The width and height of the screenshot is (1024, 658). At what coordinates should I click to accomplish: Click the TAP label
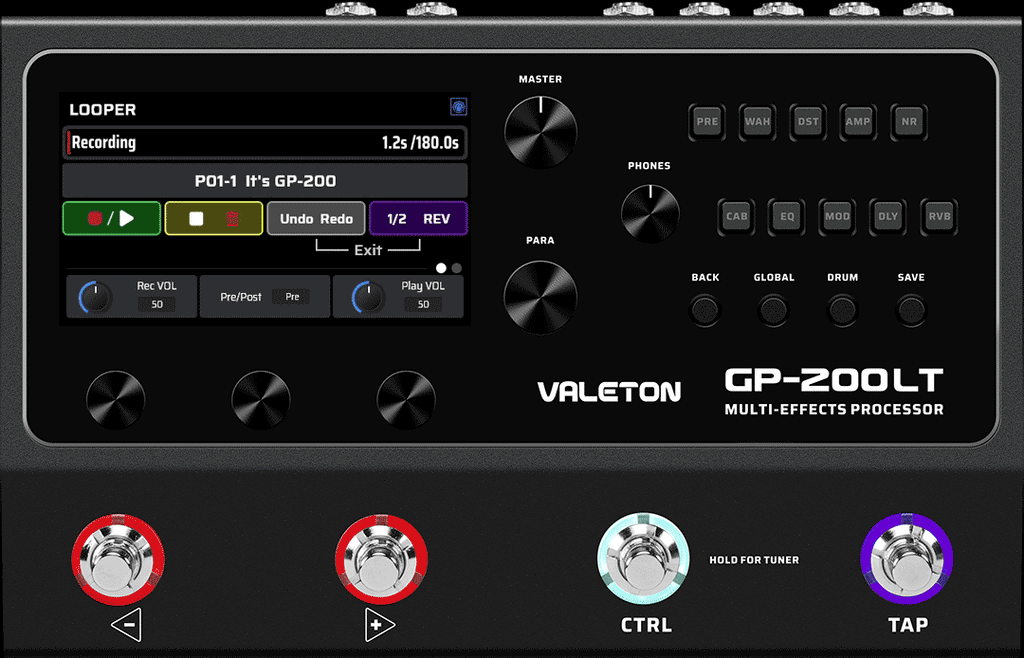tap(908, 625)
